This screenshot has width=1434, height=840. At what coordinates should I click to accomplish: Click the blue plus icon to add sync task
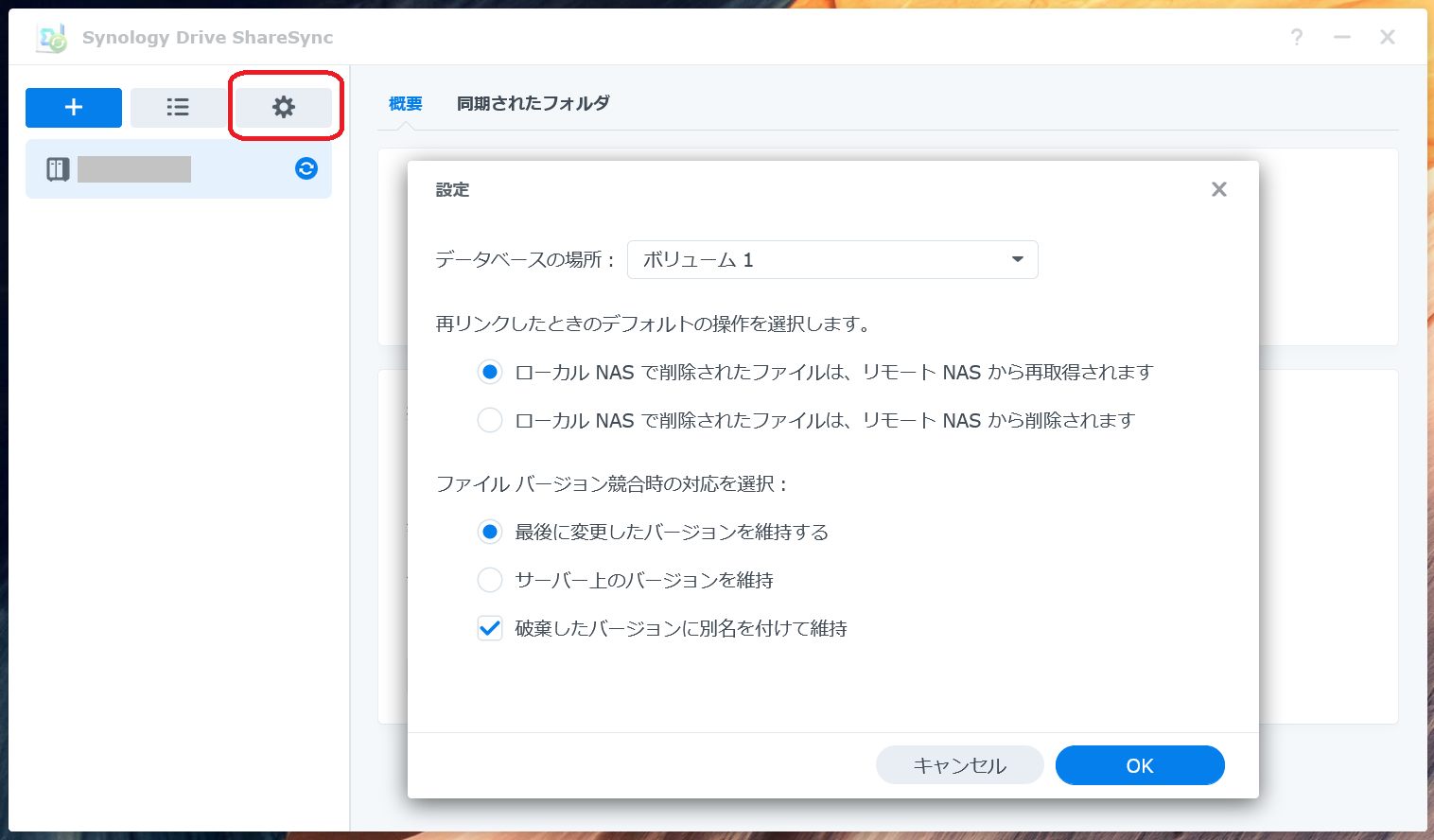tap(73, 107)
